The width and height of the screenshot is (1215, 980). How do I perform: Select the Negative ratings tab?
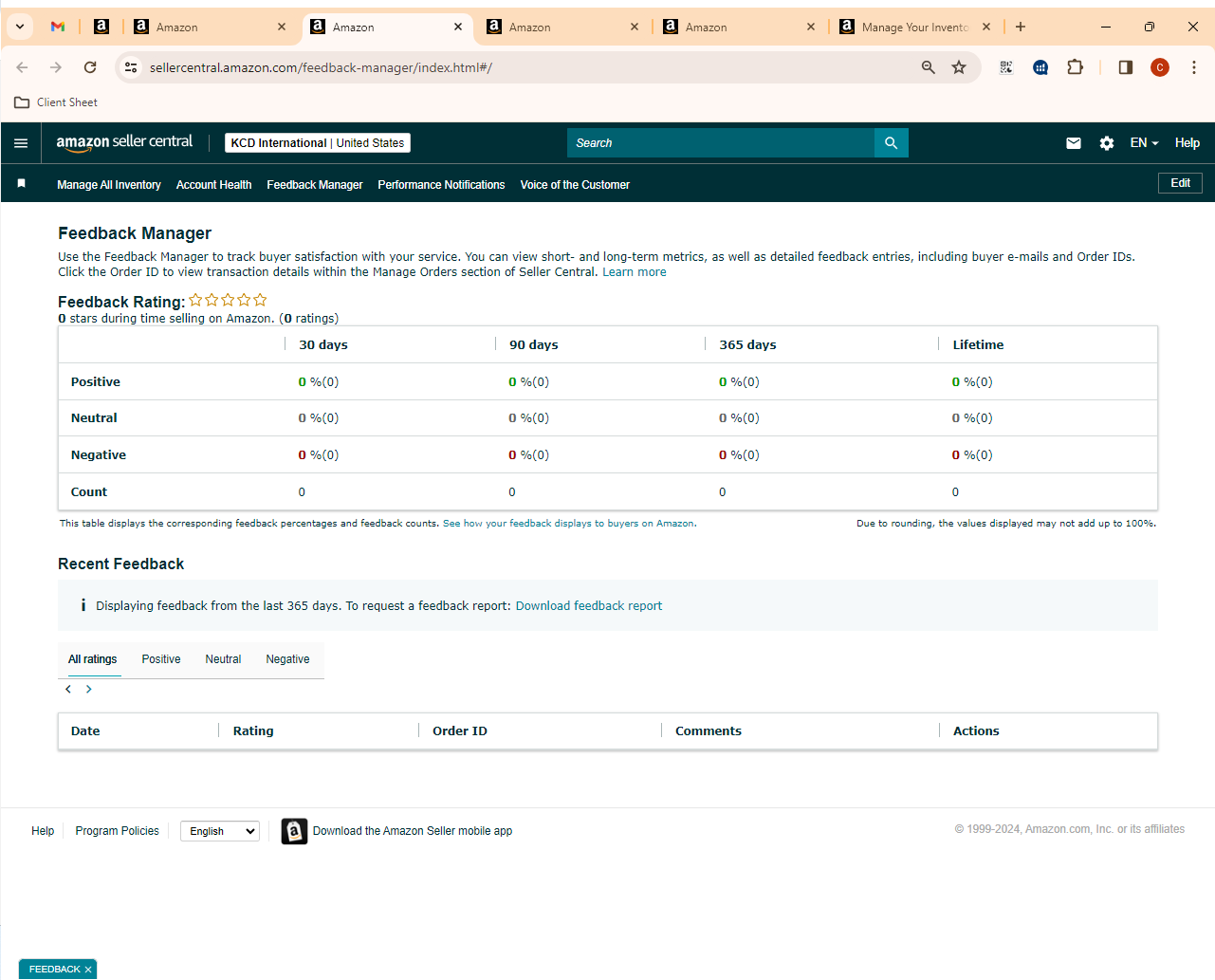(288, 659)
